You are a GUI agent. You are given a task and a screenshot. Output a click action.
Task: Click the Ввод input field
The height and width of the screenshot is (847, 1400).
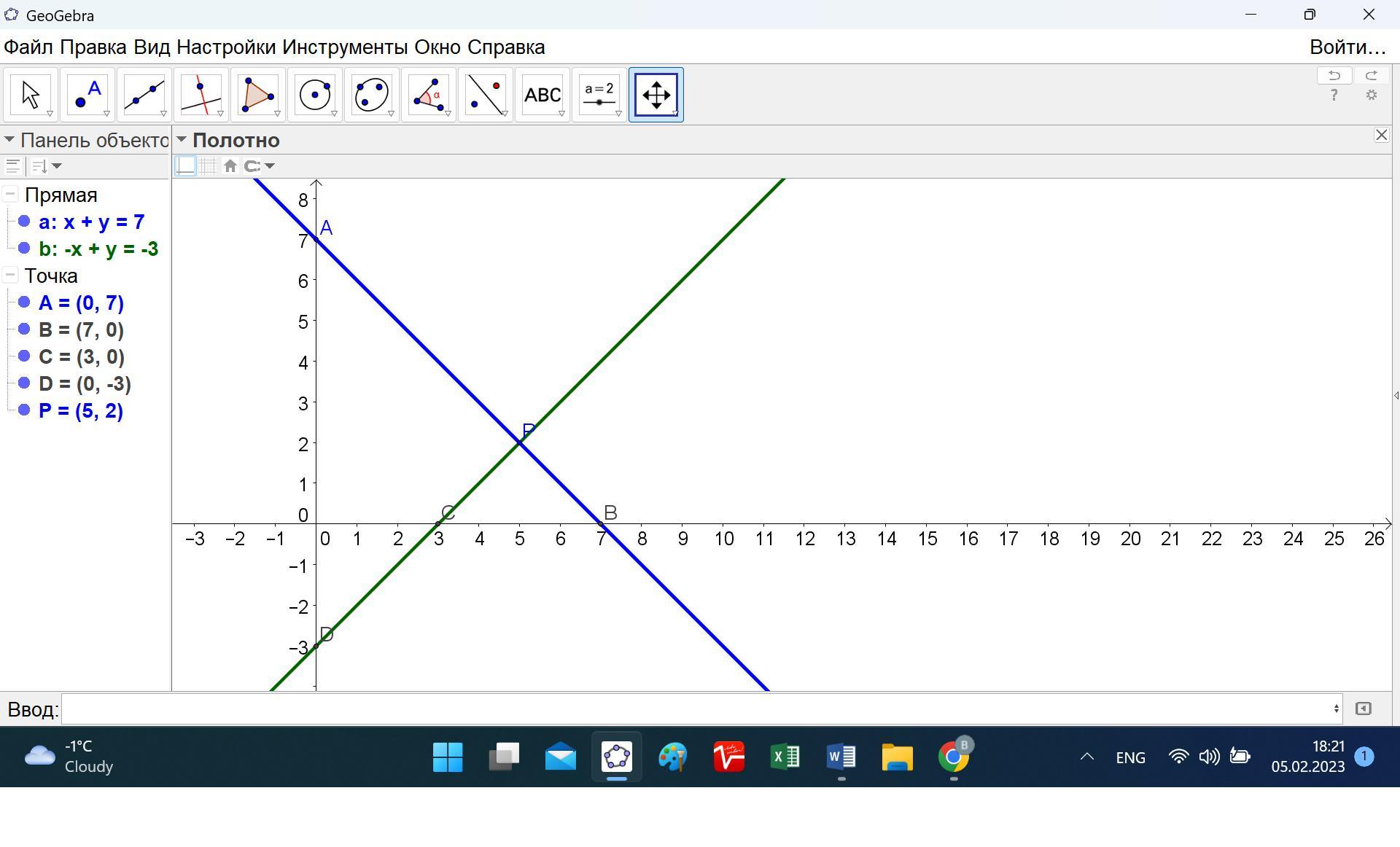700,709
